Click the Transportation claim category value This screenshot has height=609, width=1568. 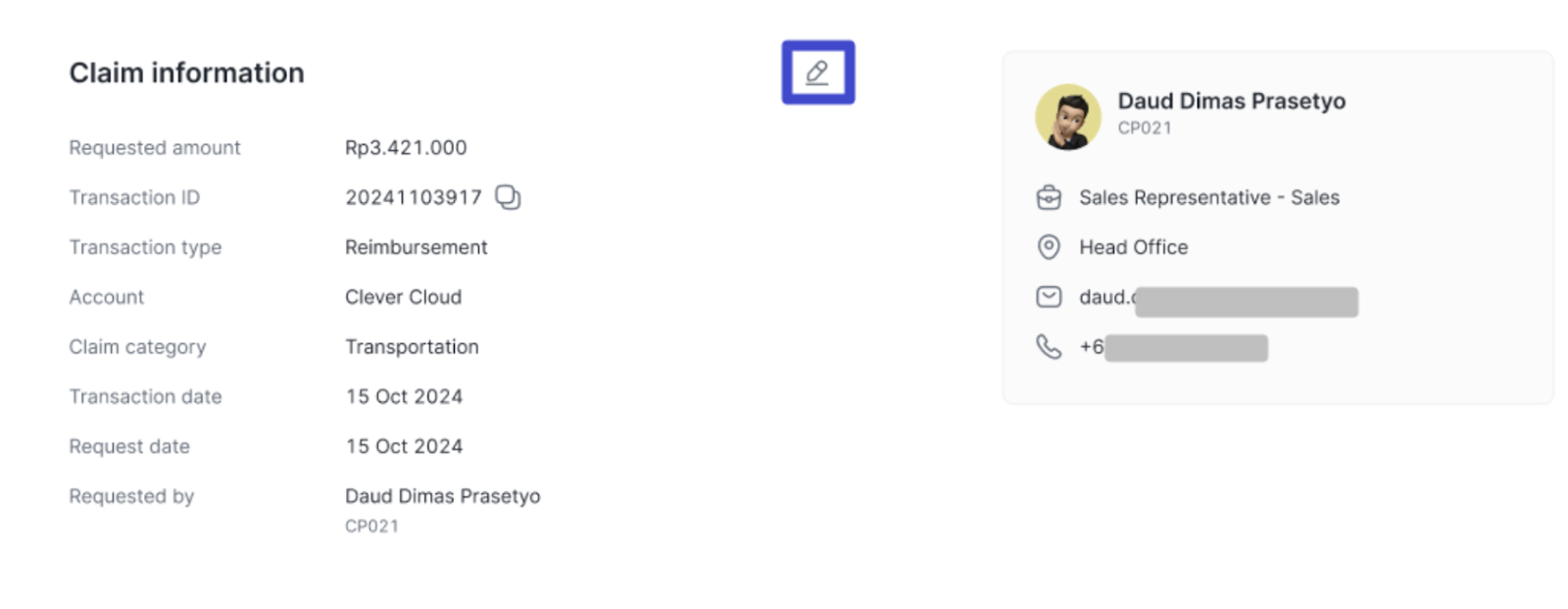412,347
